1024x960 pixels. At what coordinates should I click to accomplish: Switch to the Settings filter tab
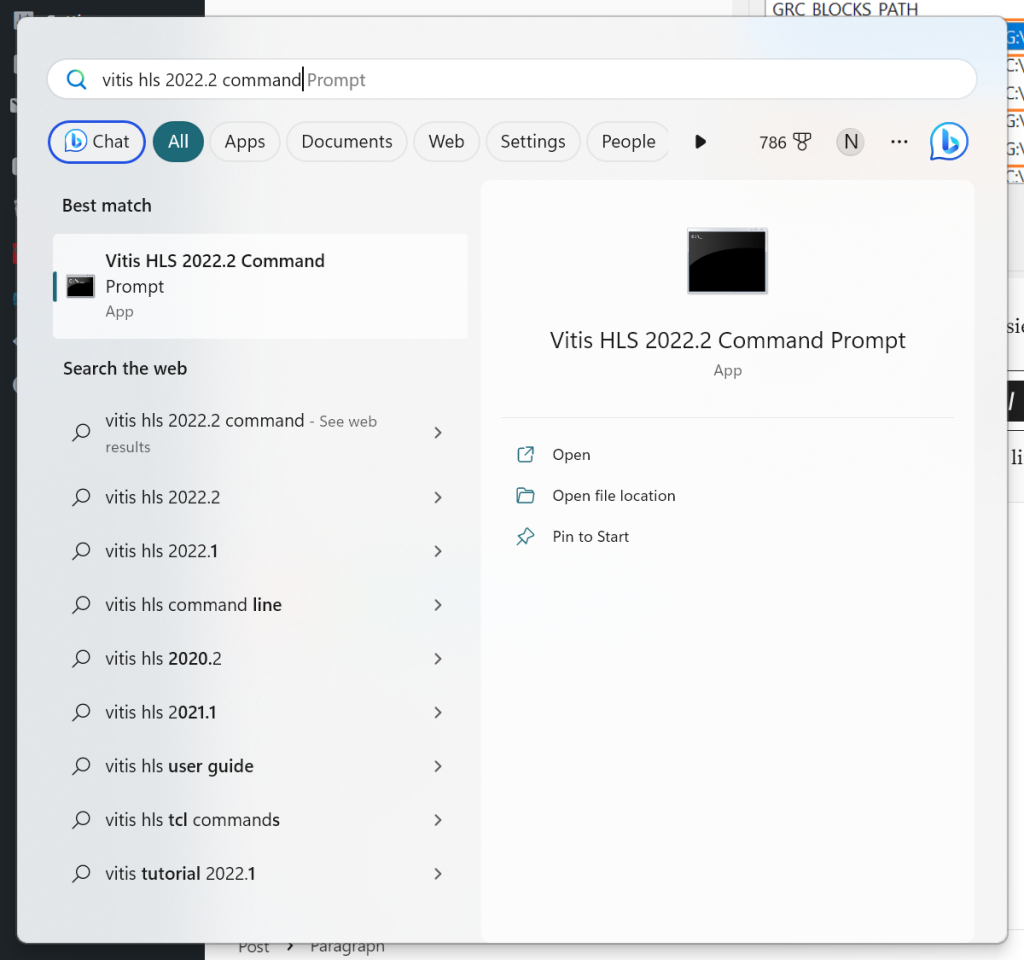point(533,142)
